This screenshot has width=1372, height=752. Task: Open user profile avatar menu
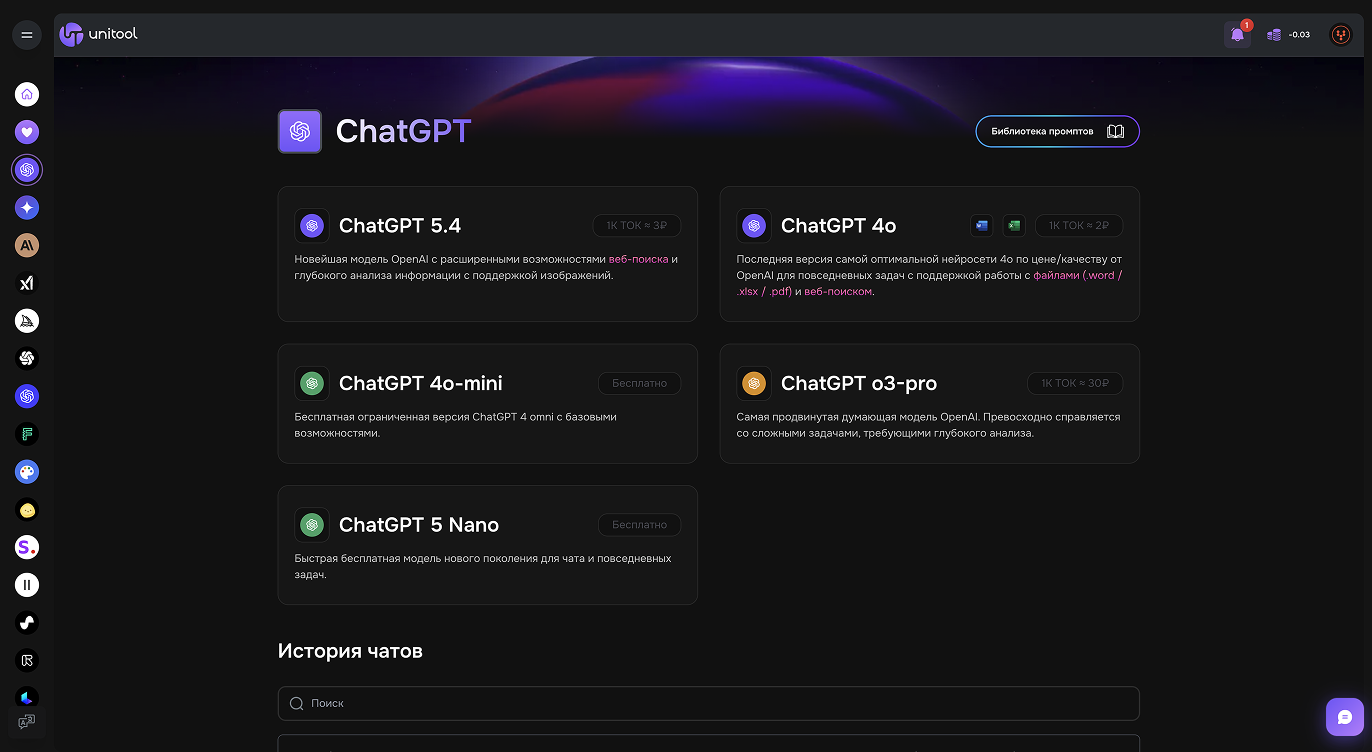(1340, 35)
